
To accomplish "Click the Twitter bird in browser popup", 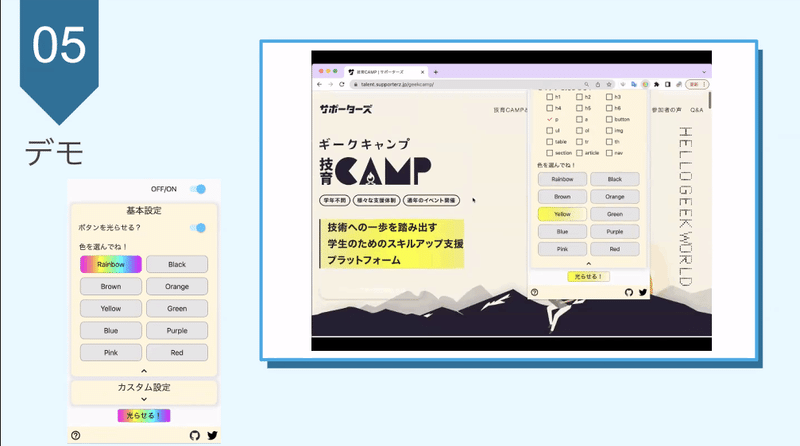I will click(x=643, y=292).
